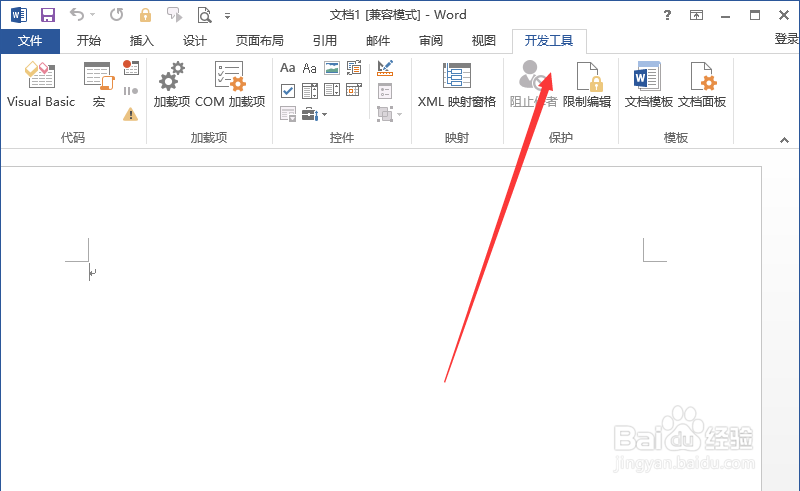Toggle Design Mode for controls

385,68
